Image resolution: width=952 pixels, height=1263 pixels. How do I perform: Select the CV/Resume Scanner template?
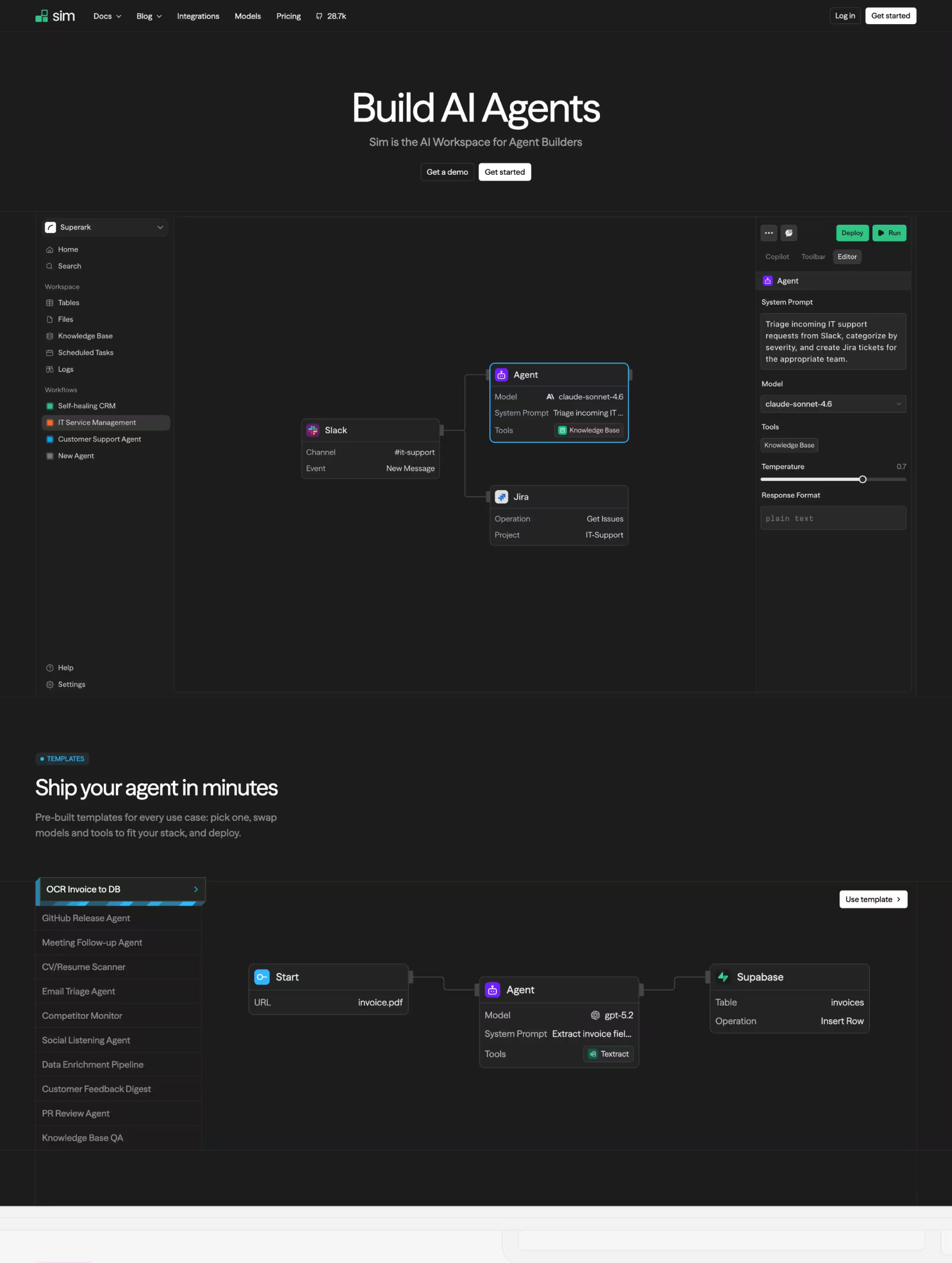[119, 967]
